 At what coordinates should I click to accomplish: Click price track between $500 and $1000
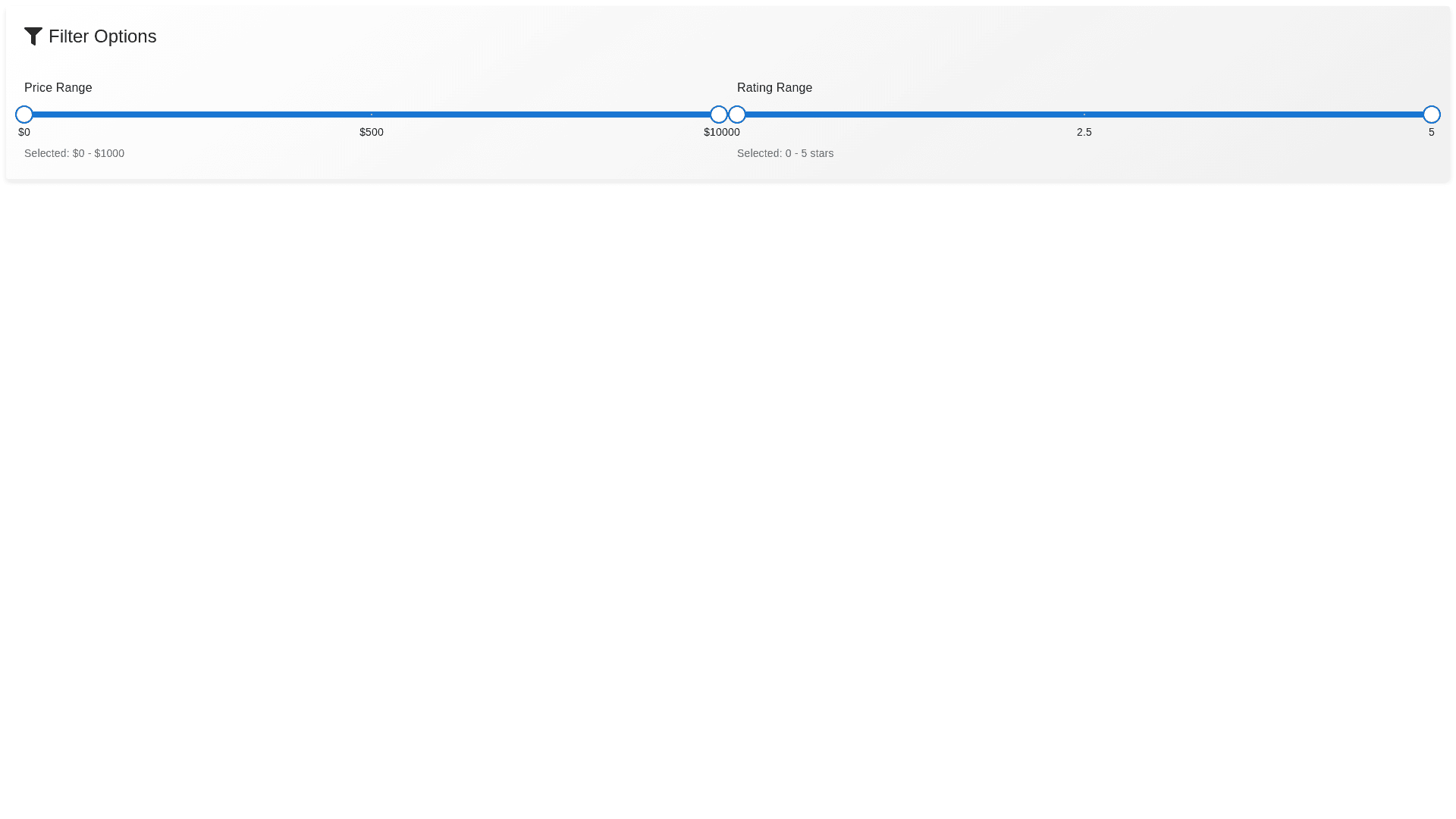click(546, 115)
